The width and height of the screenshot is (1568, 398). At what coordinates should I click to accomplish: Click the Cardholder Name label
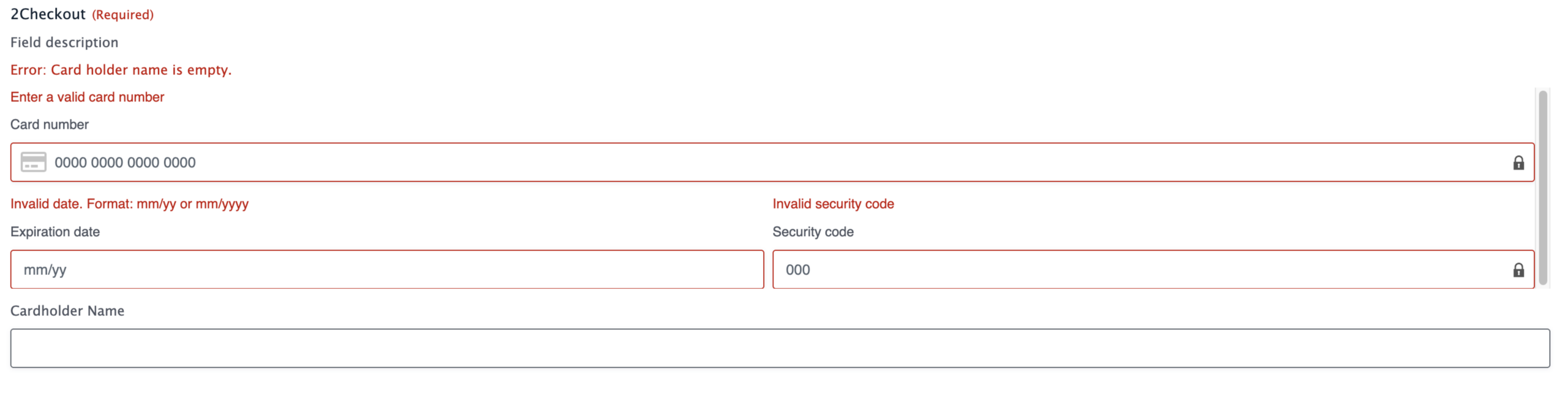[x=67, y=311]
